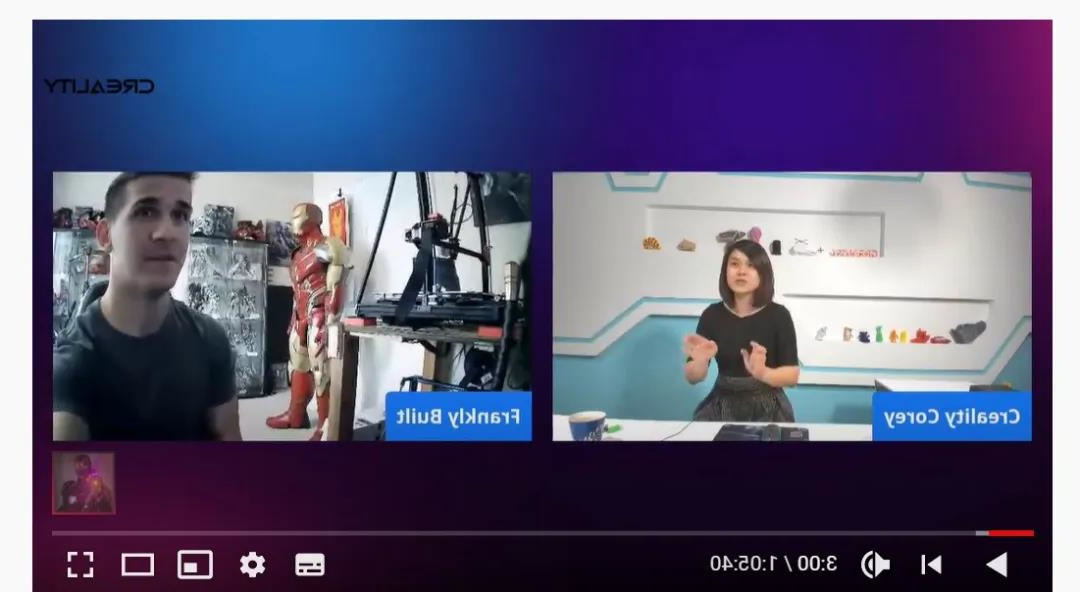
Task: Enter fullscreen mode
Action: pos(80,565)
